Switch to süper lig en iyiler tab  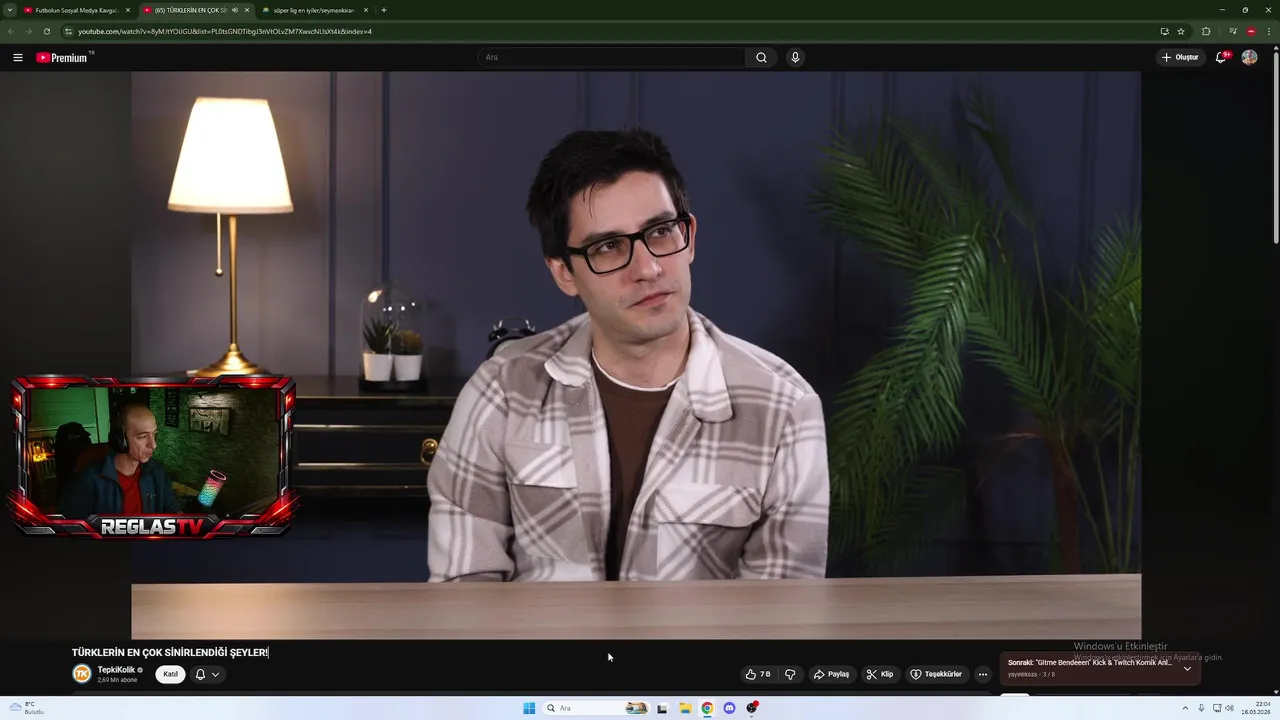(313, 10)
